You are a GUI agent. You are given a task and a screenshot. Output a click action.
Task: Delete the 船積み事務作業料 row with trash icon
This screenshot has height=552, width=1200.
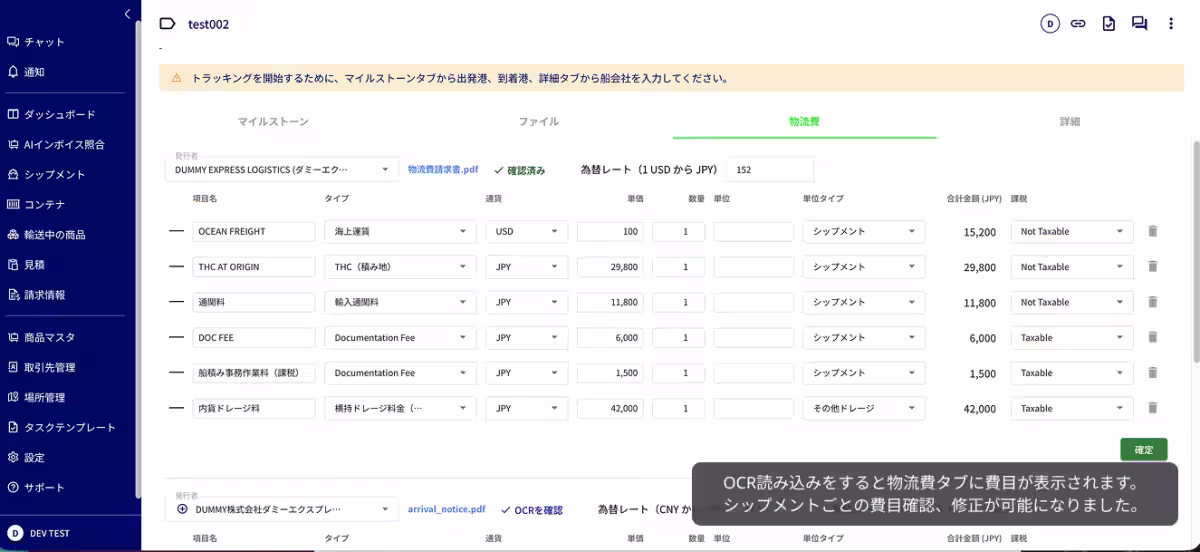(x=1152, y=372)
